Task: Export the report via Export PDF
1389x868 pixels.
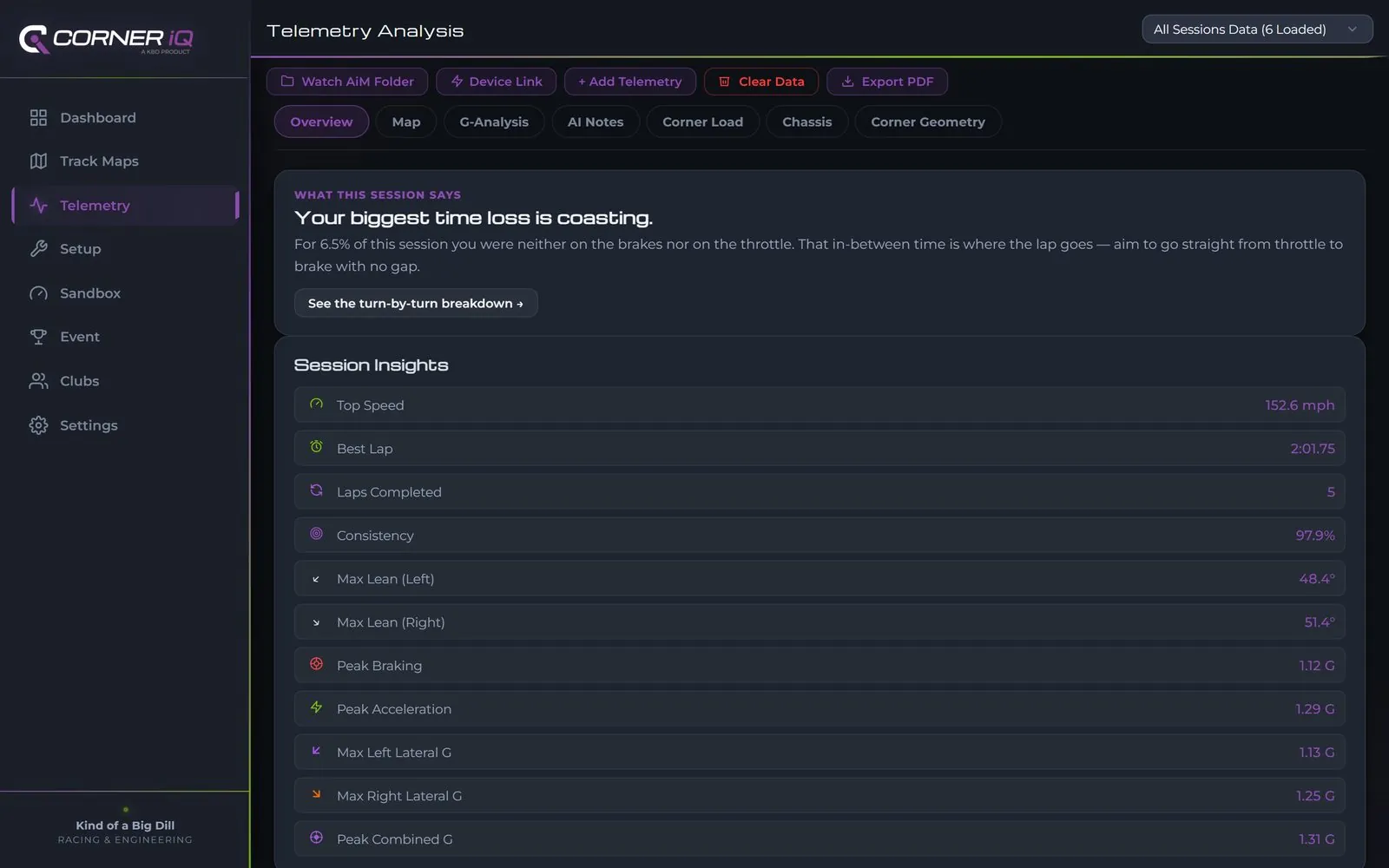Action: coord(887,82)
